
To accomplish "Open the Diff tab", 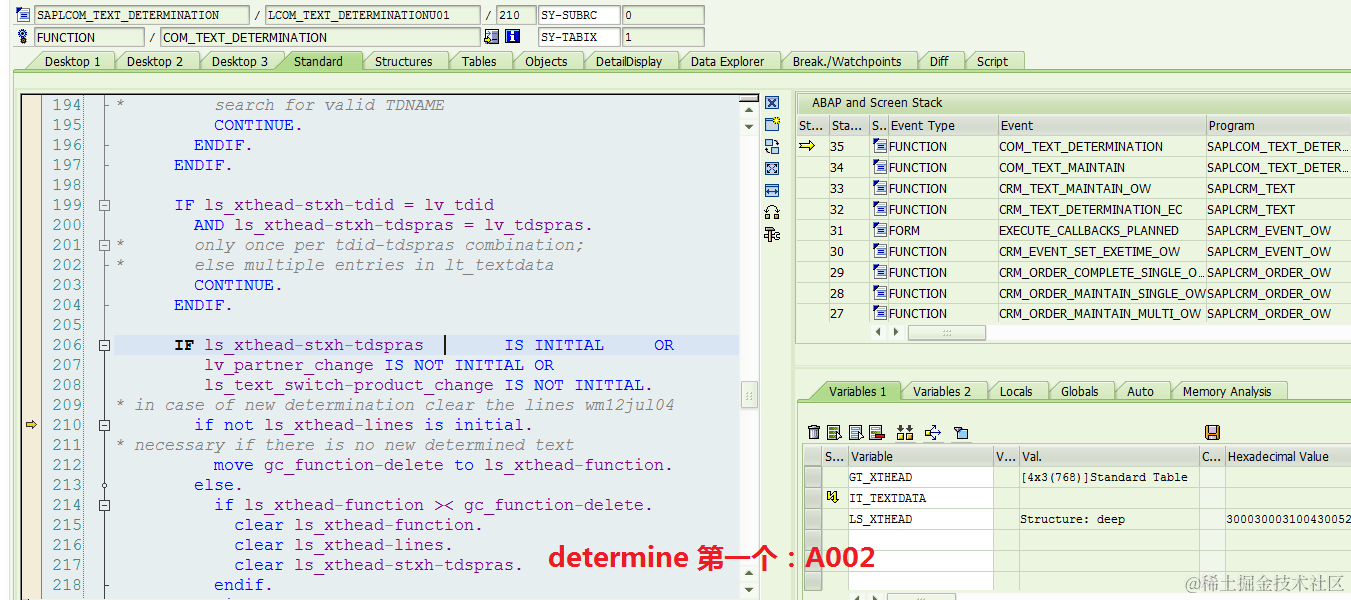I will (x=938, y=61).
